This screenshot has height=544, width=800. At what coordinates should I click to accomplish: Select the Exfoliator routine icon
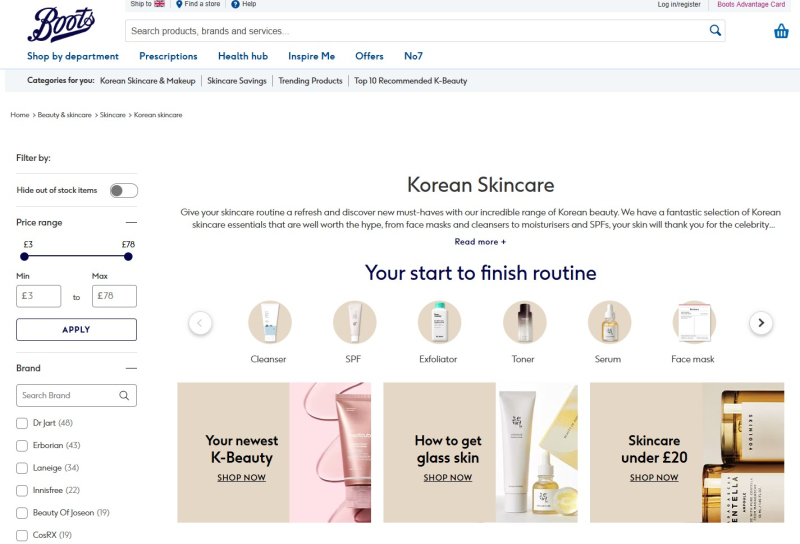[439, 322]
